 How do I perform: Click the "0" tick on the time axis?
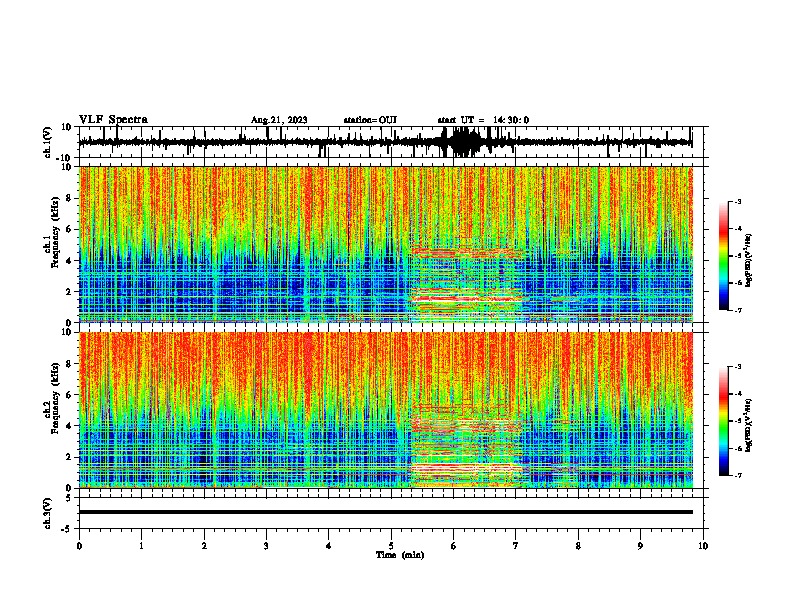[x=79, y=546]
